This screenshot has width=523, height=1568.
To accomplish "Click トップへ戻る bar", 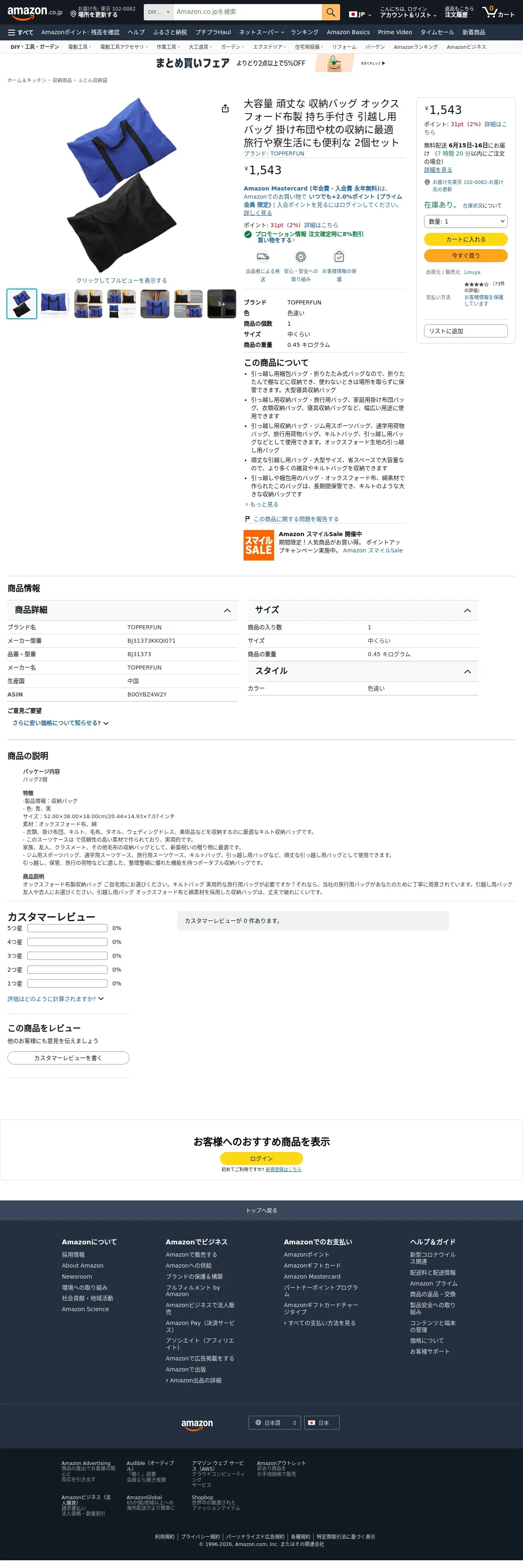I will coord(262,1210).
